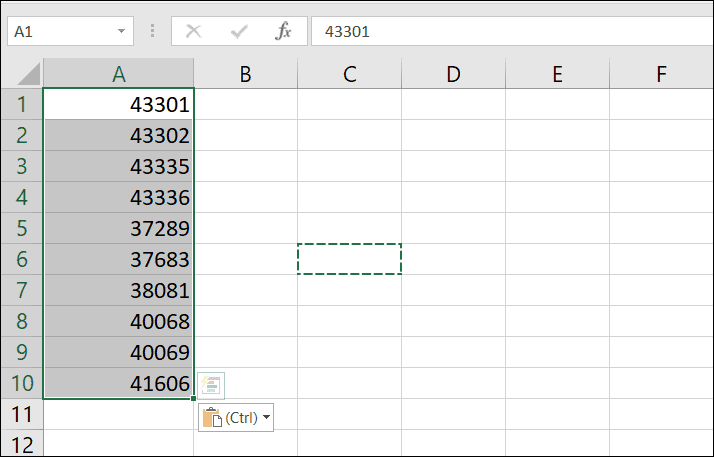Click the Cancel X icon in formula bar
This screenshot has height=457, width=714.
(194, 31)
